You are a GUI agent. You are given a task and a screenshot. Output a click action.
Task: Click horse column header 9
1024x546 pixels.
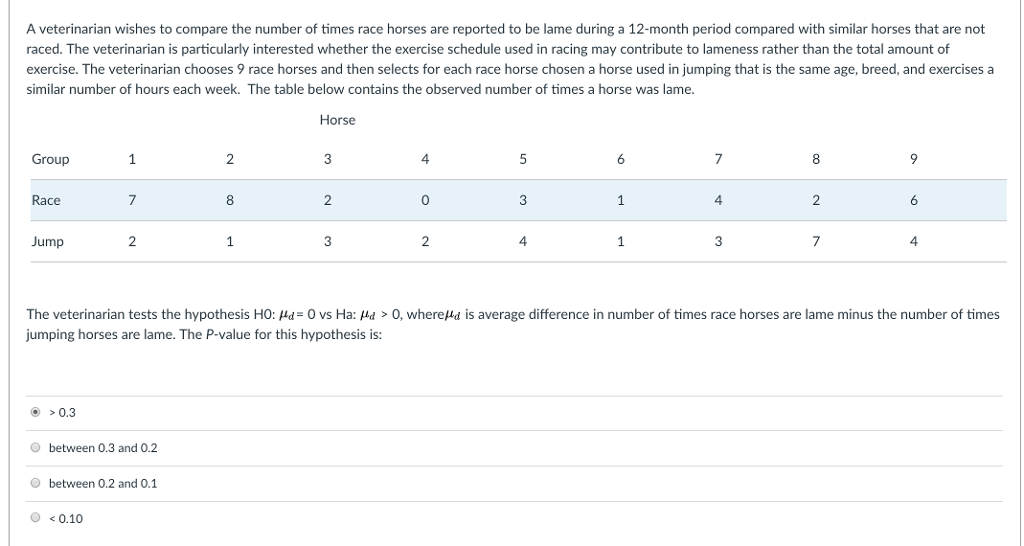913,159
